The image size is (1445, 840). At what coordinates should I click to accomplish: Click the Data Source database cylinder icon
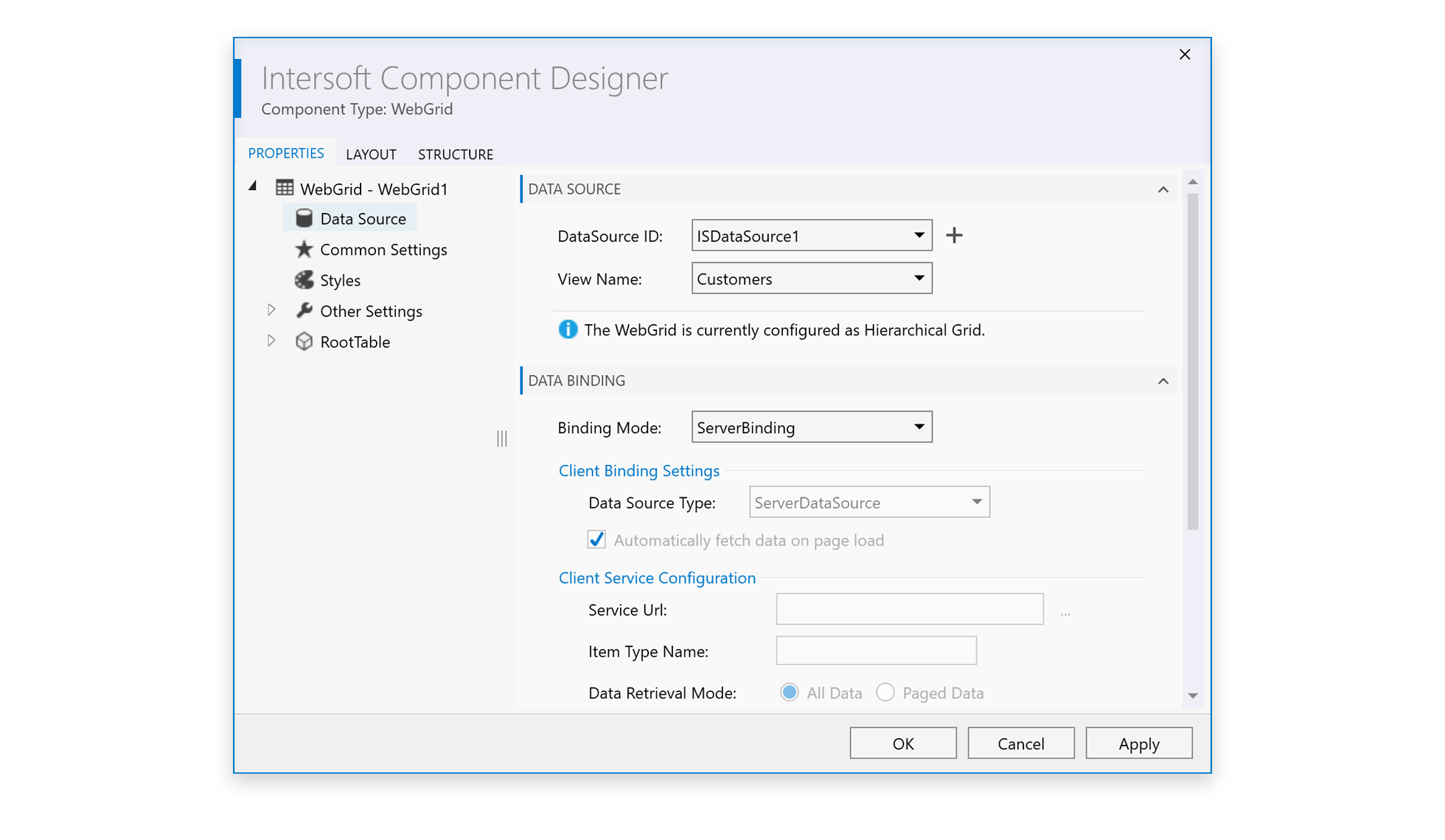[x=304, y=218]
